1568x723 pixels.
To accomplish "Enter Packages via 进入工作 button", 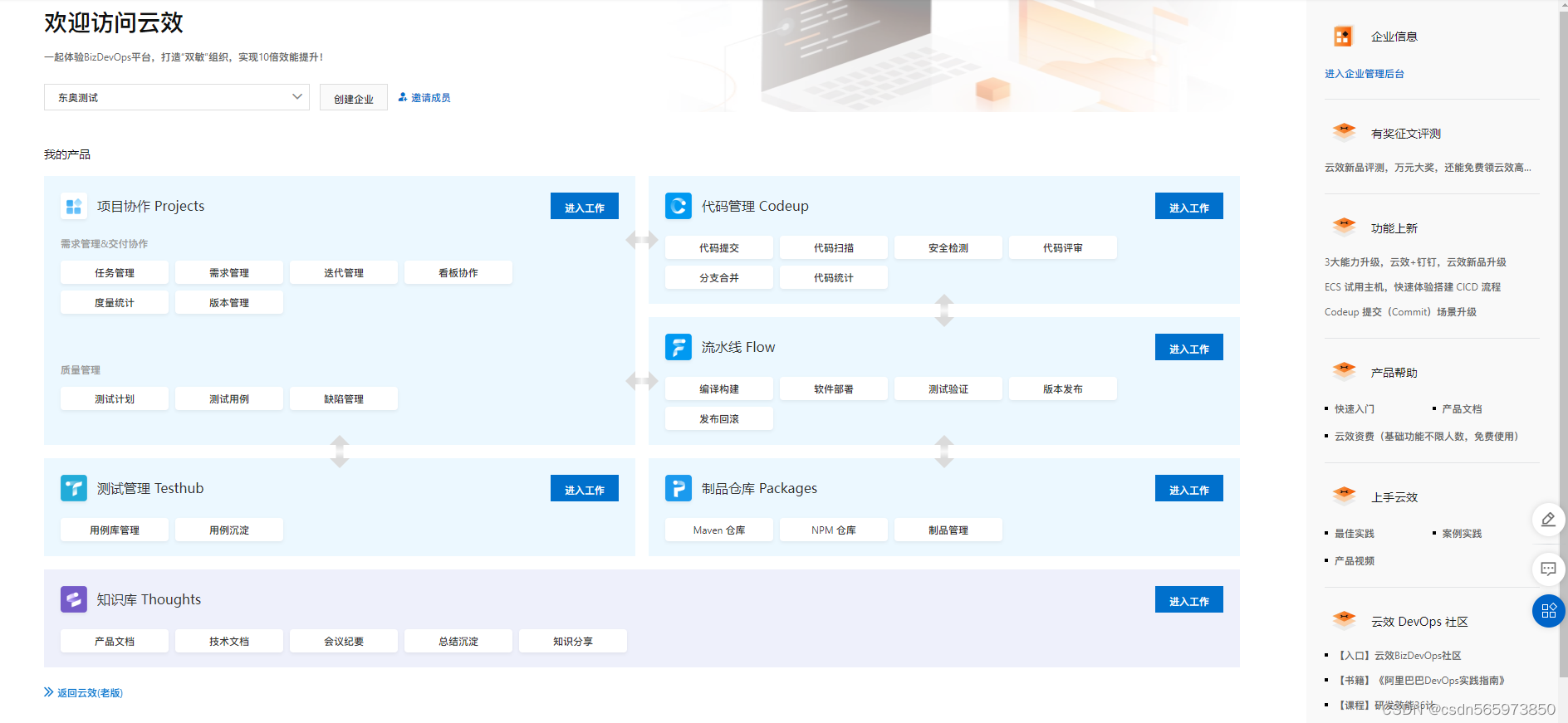I will [1189, 488].
